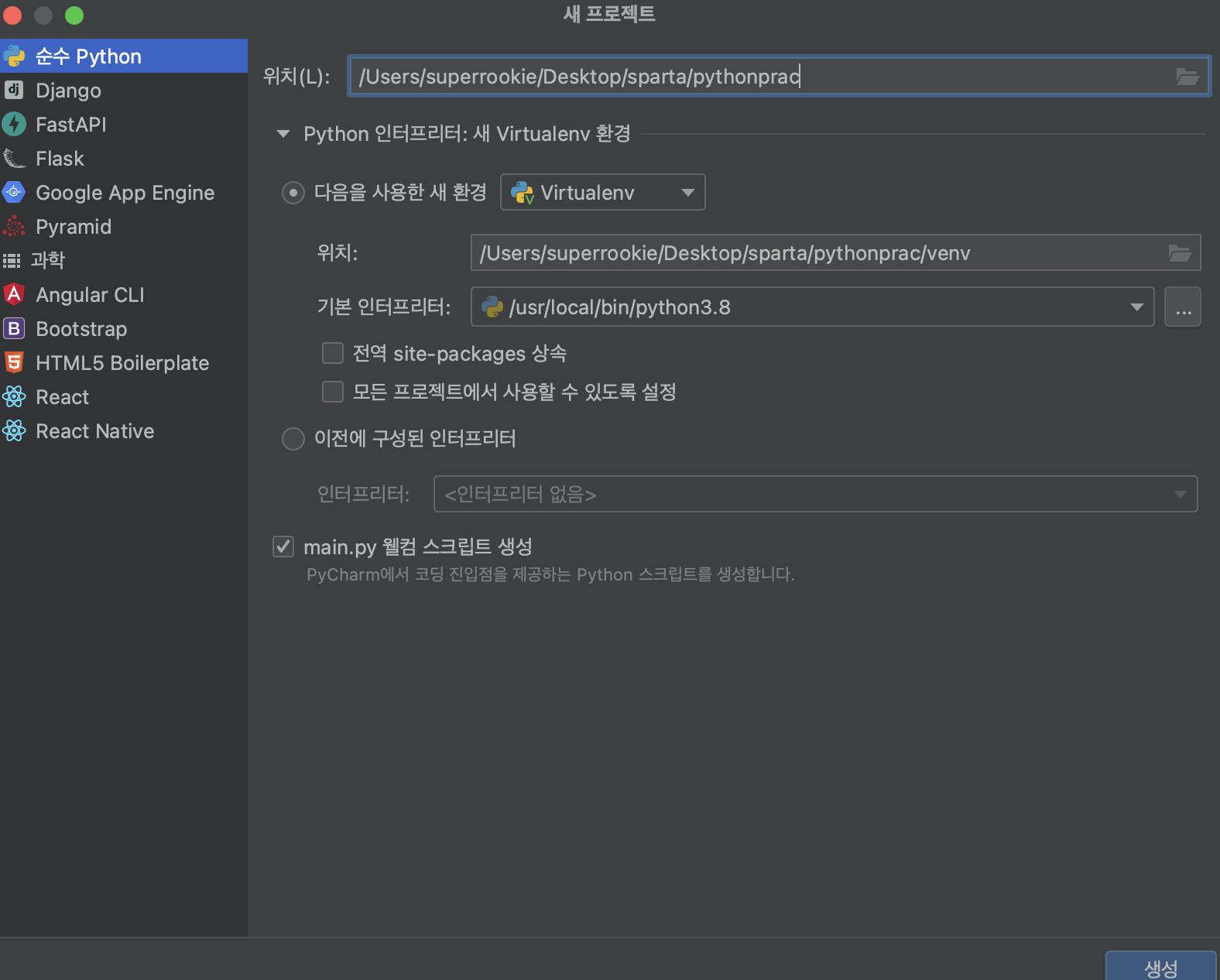1220x980 pixels.
Task: Open the 인터프리터 없음 dropdown
Action: point(815,494)
